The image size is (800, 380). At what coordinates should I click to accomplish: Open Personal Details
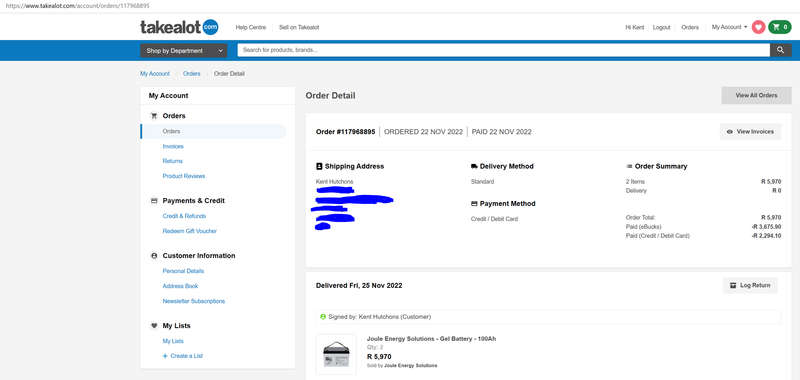pyautogui.click(x=183, y=271)
